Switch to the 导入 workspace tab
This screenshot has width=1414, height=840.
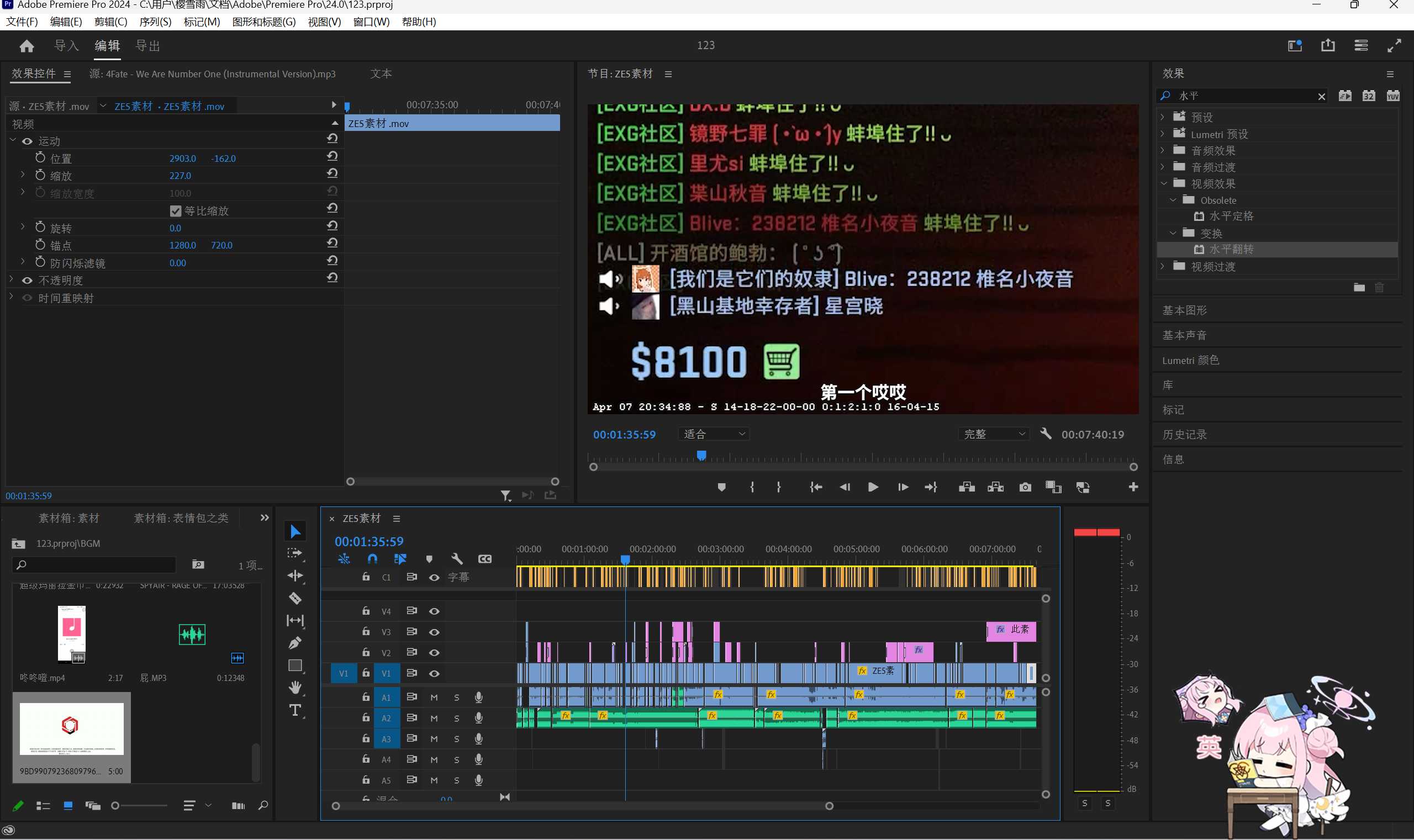(66, 46)
